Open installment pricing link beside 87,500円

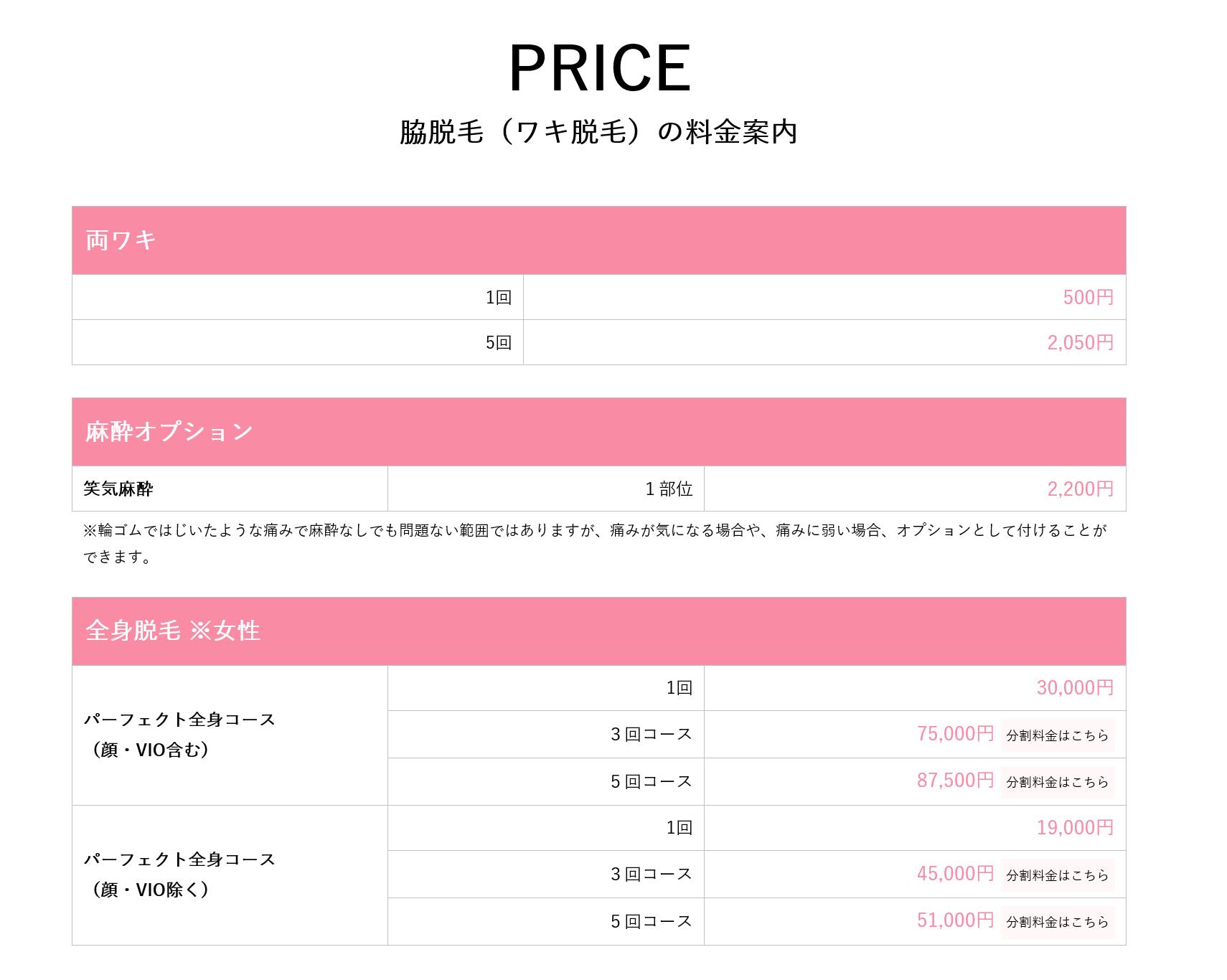(x=1057, y=782)
